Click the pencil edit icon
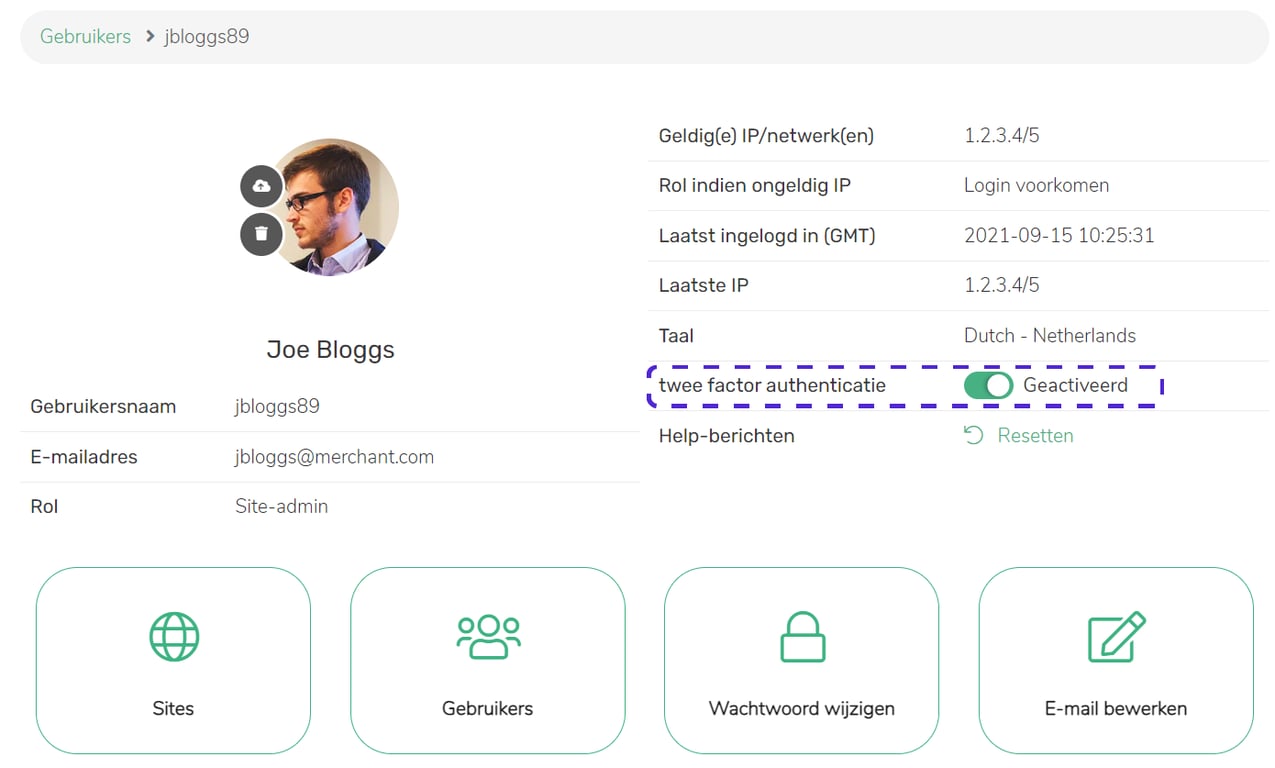Viewport: 1275px width, 768px height. pyautogui.click(x=1116, y=637)
